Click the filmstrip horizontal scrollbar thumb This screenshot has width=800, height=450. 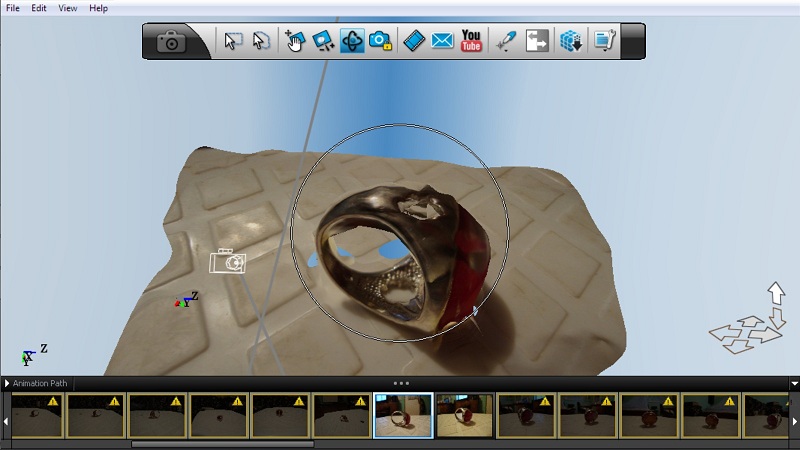tap(222, 444)
